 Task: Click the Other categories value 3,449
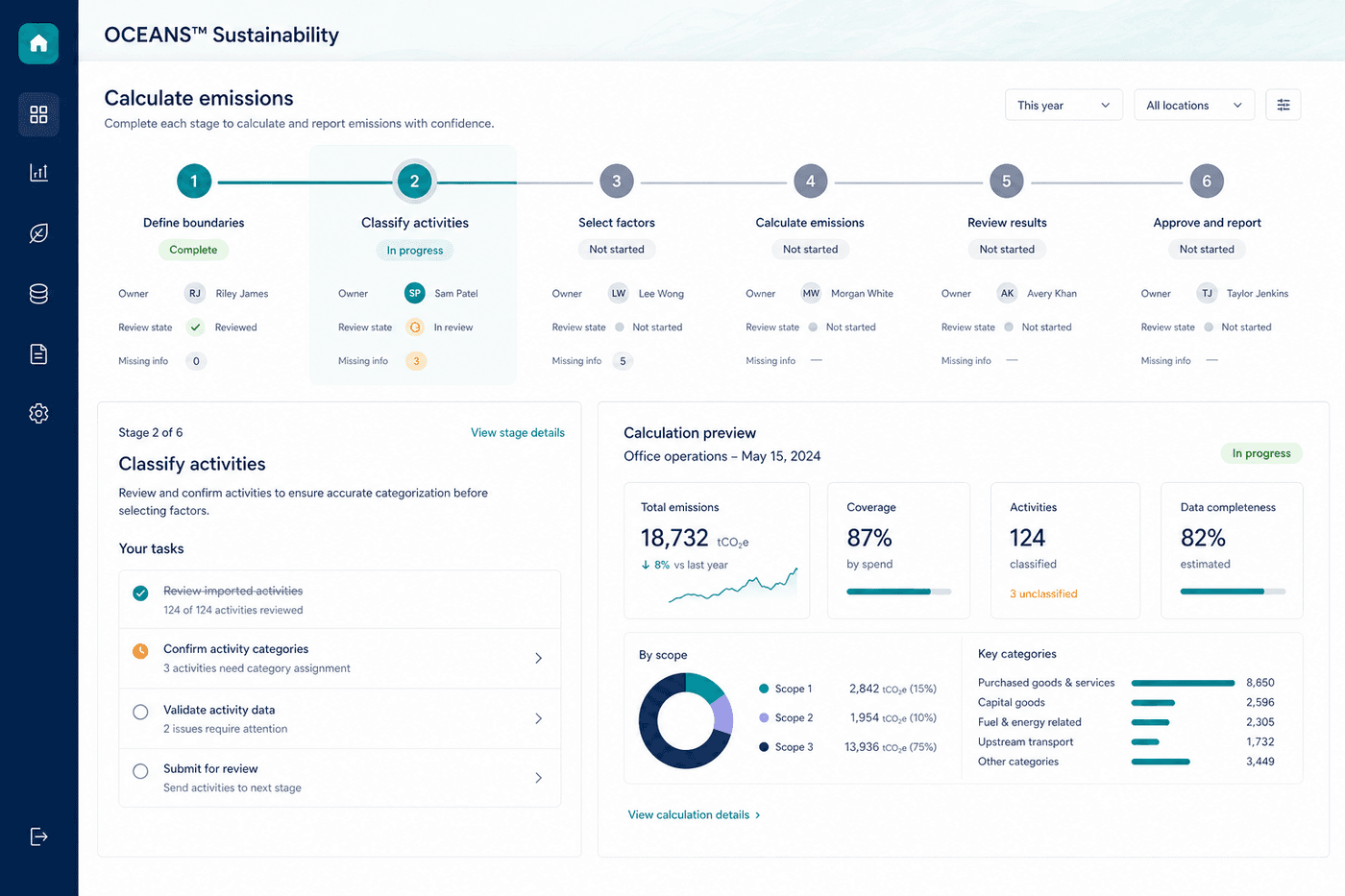tap(1260, 762)
